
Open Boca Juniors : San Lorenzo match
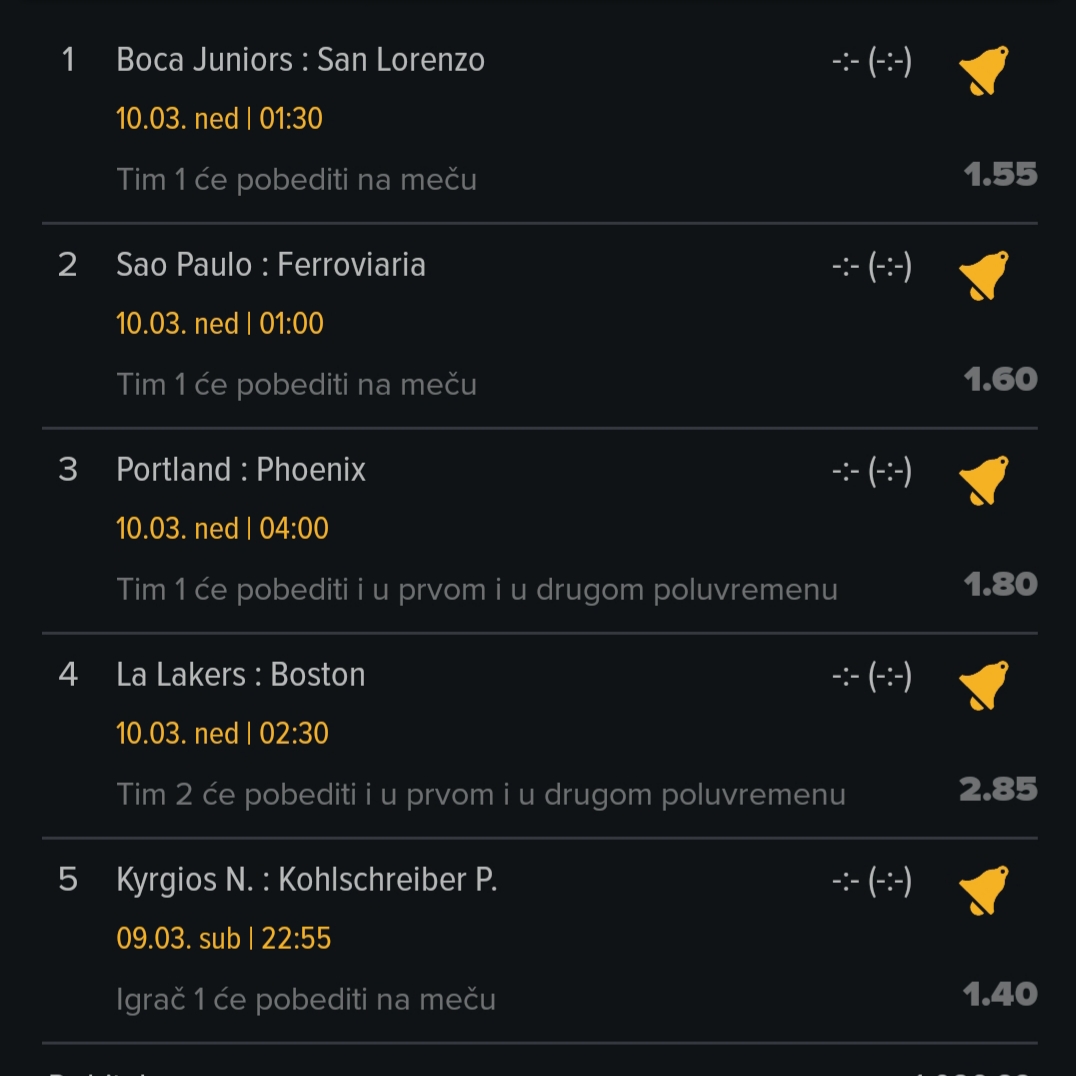click(x=301, y=60)
